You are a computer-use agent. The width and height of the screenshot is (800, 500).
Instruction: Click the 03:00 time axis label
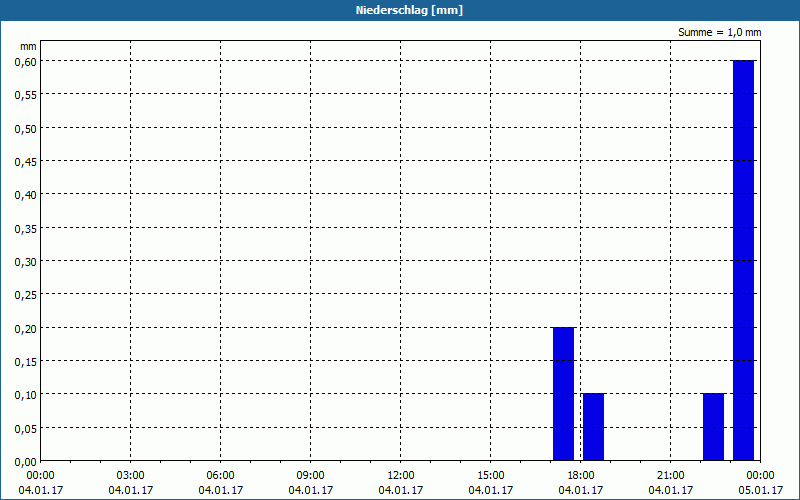point(131,476)
